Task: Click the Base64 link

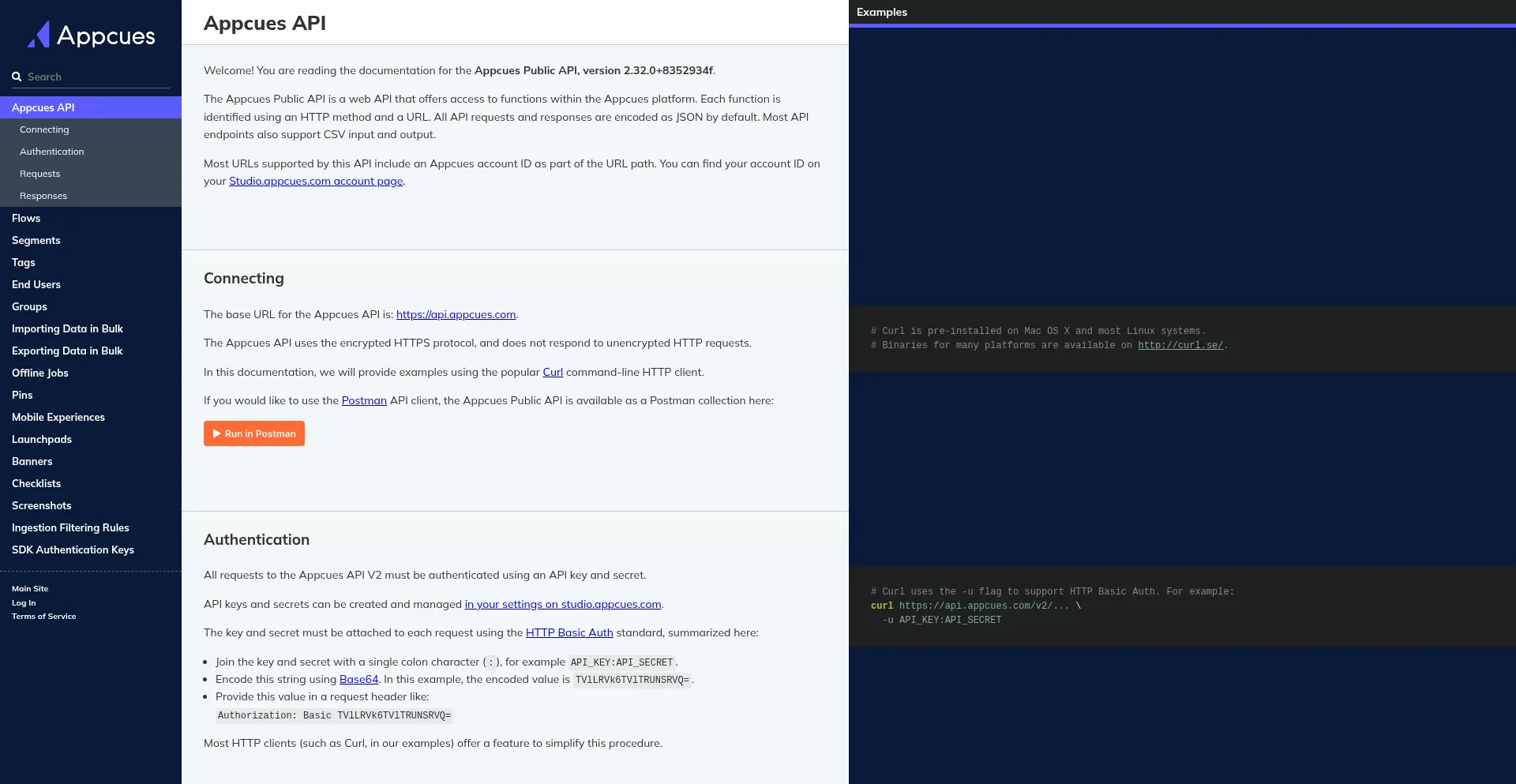Action: (358, 679)
